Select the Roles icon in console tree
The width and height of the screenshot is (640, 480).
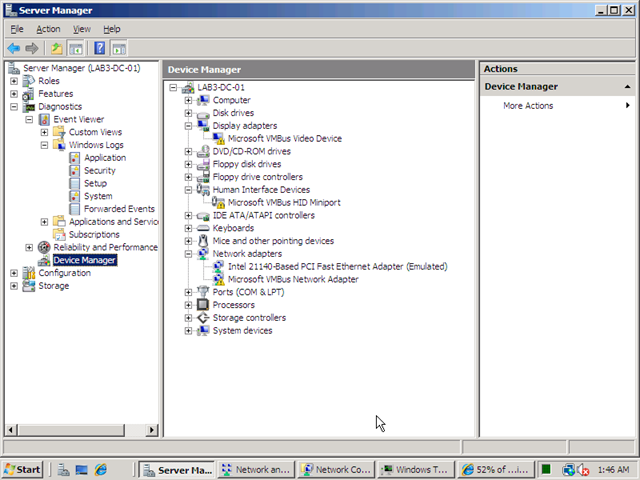29,81
